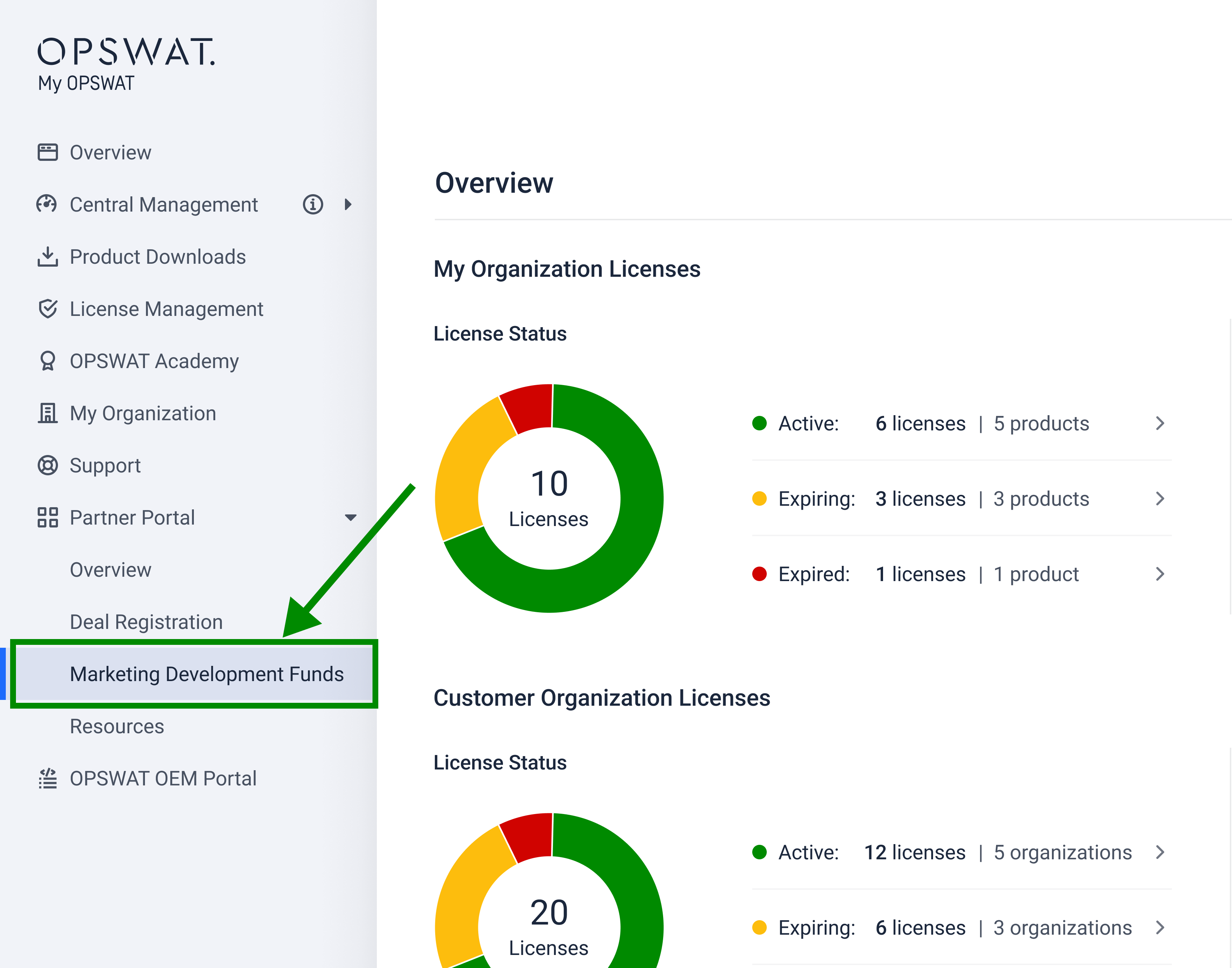Click the Support lifebuoy icon
Viewport: 1232px width, 968px height.
(47, 465)
